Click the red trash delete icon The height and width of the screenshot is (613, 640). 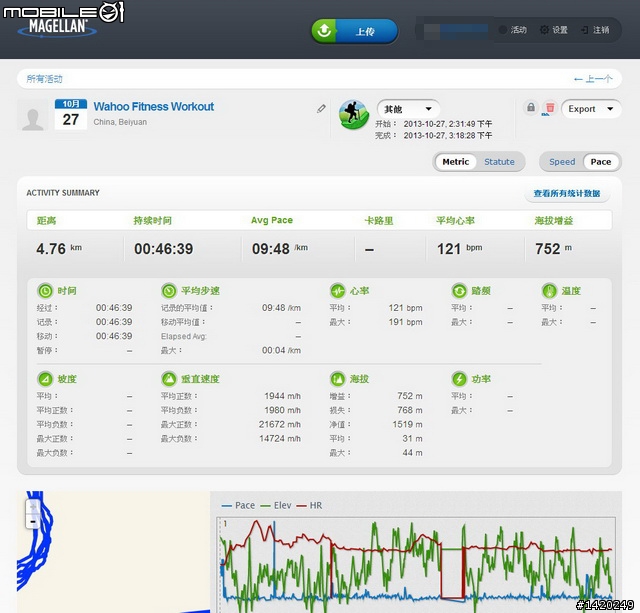tap(550, 108)
